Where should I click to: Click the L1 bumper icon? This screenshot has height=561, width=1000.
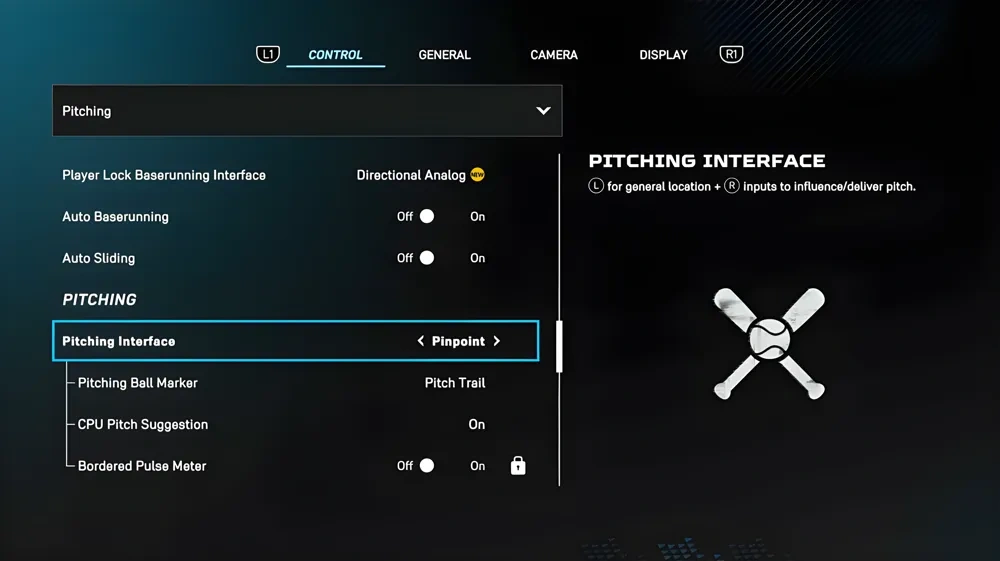[268, 54]
